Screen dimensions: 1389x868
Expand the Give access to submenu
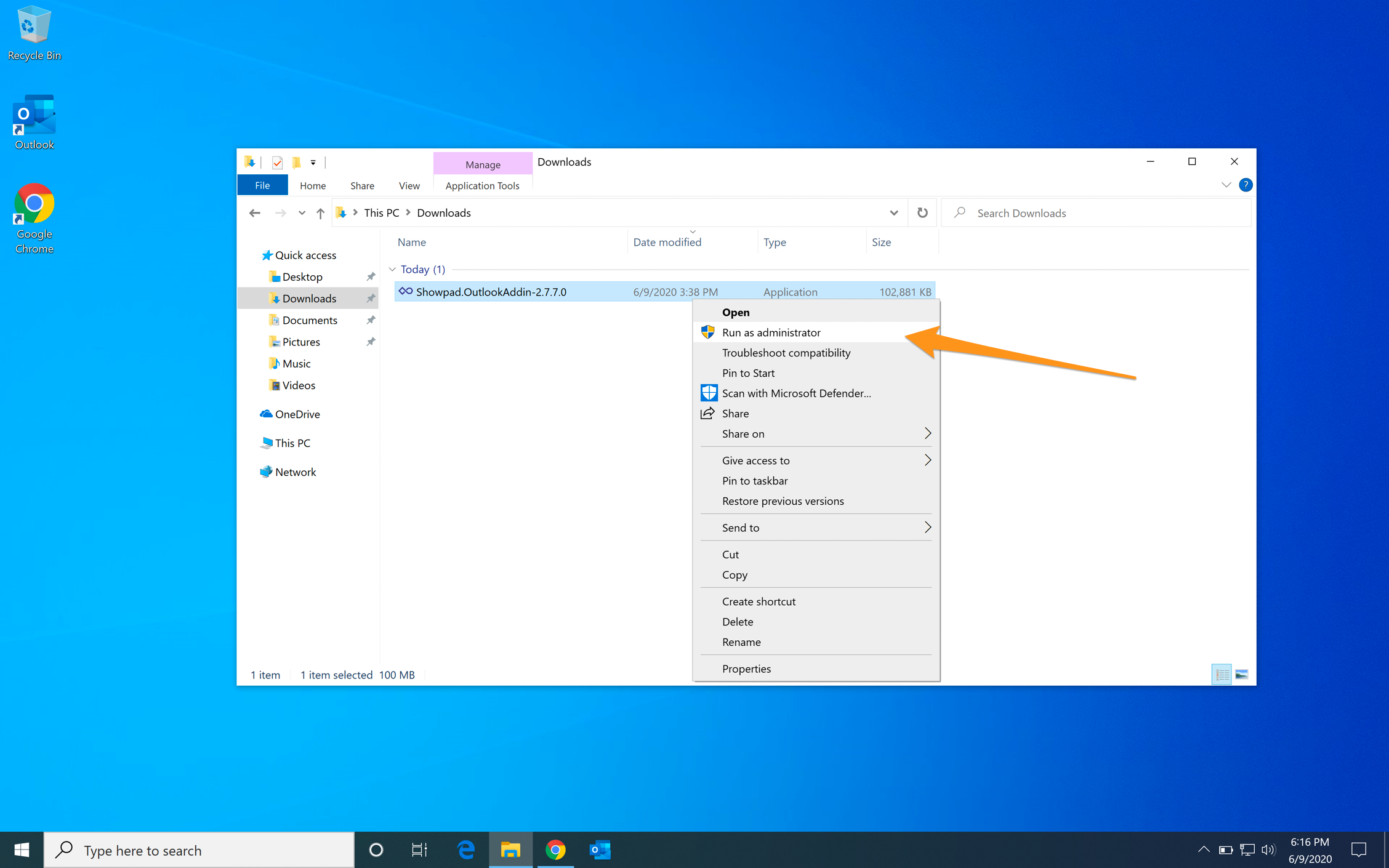tap(816, 460)
